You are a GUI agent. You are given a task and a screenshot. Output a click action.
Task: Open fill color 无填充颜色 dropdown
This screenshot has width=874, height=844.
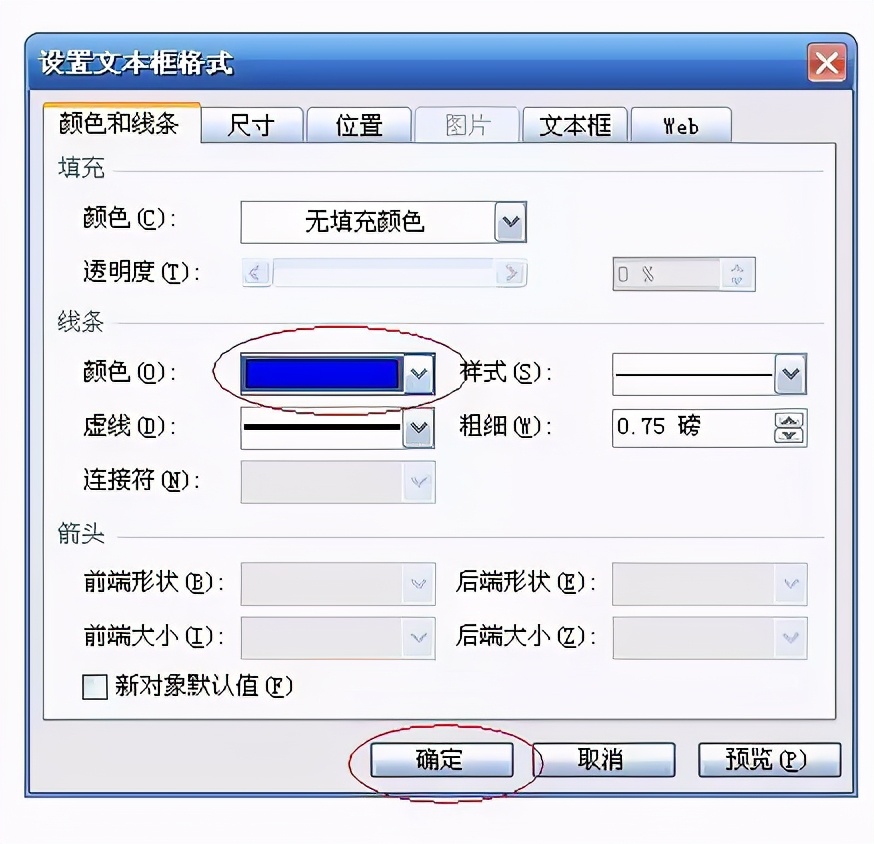coord(510,222)
